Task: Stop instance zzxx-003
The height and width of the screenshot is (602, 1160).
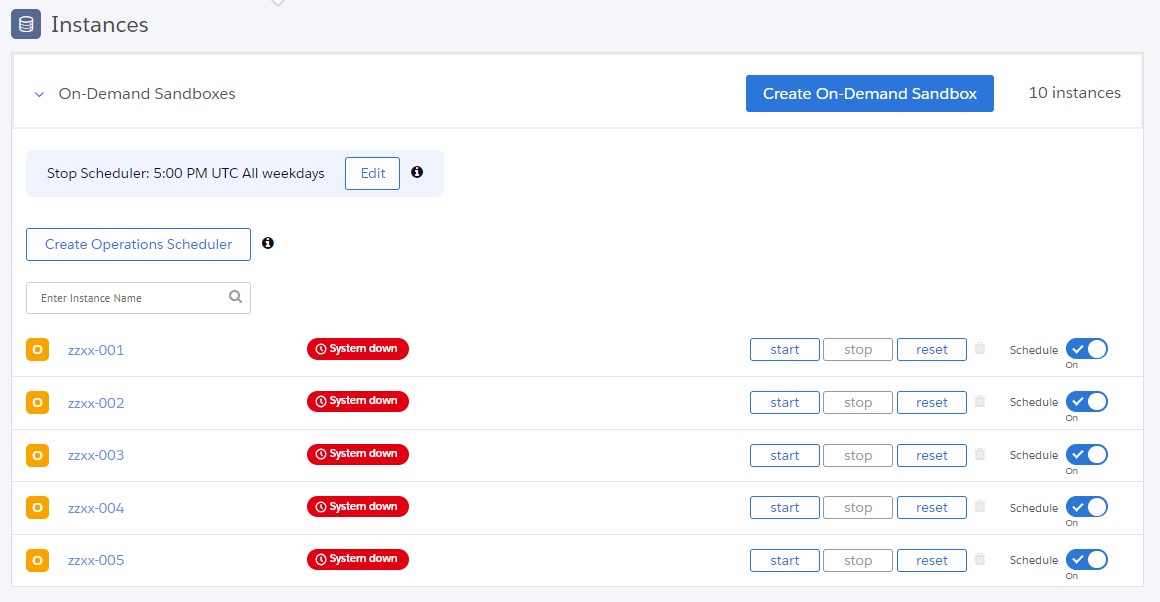Action: [x=858, y=456]
